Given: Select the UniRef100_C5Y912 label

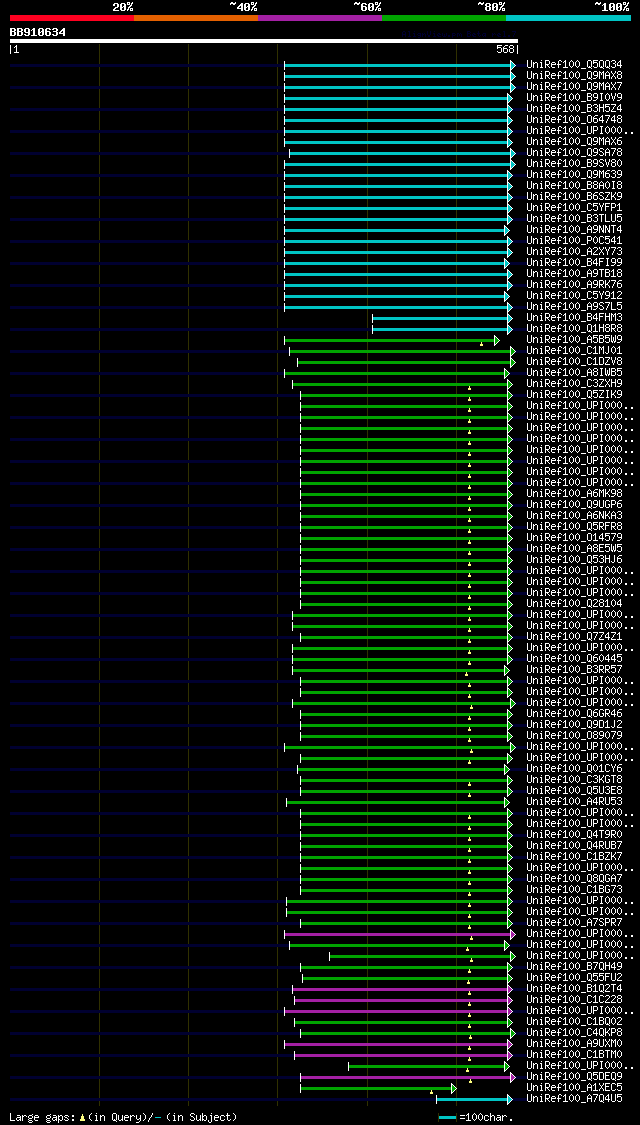Looking at the screenshot, I should click(x=574, y=296).
